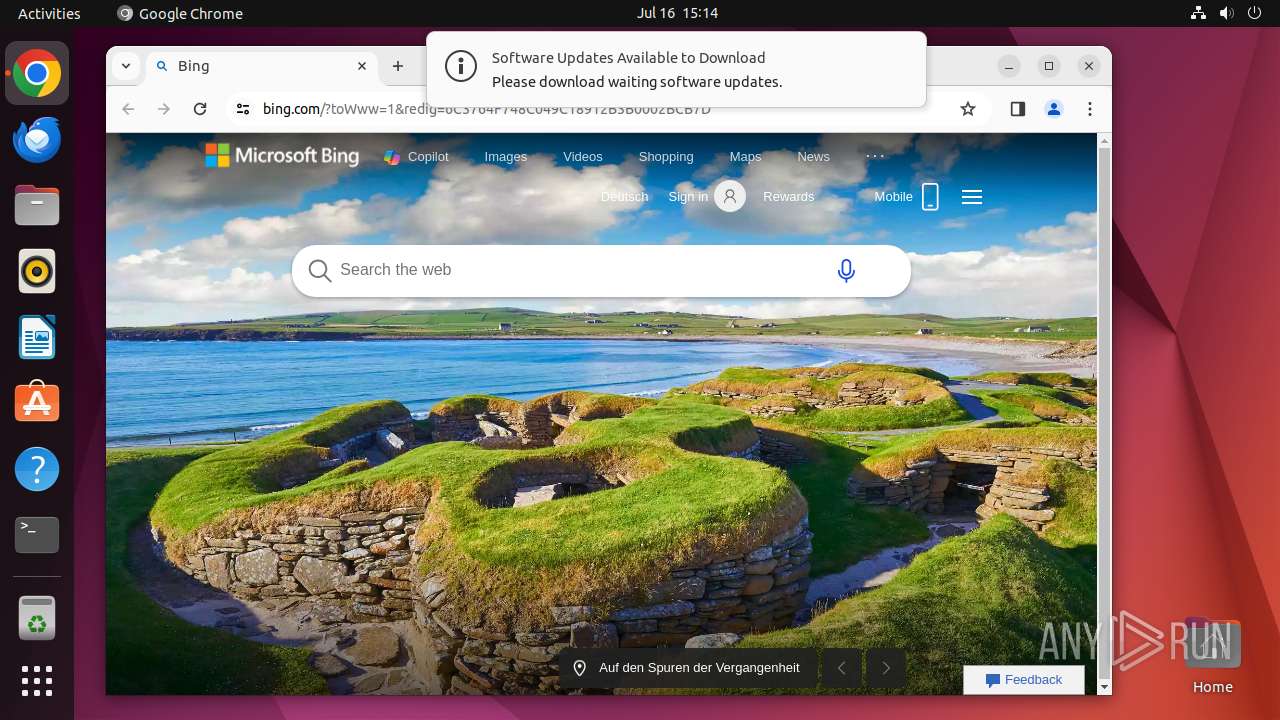Go to Videos search
Viewport: 1280px width, 720px height.
click(583, 157)
